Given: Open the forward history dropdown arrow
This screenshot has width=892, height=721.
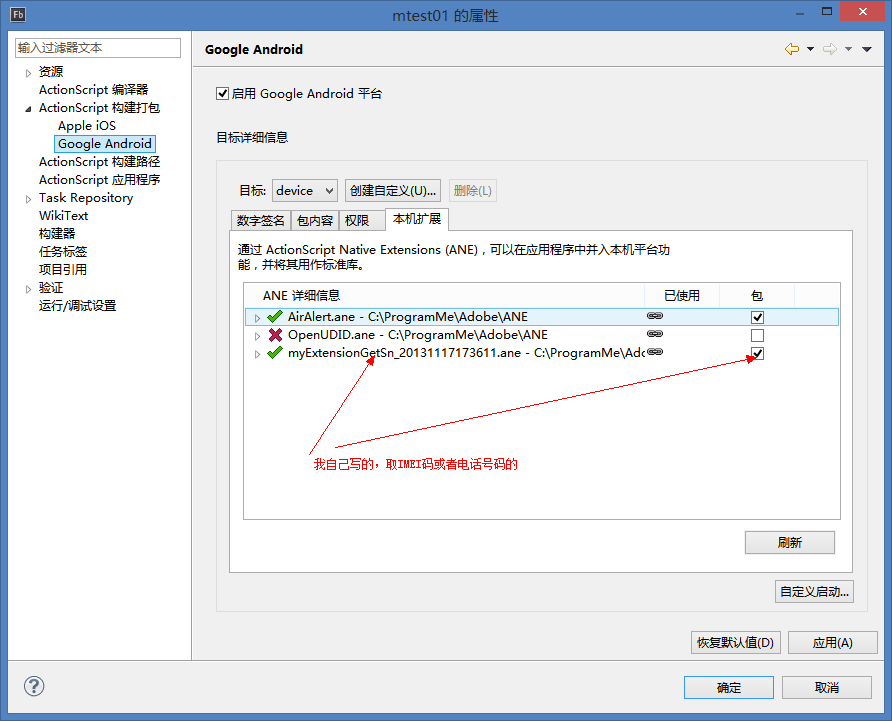Looking at the screenshot, I should tap(848, 49).
